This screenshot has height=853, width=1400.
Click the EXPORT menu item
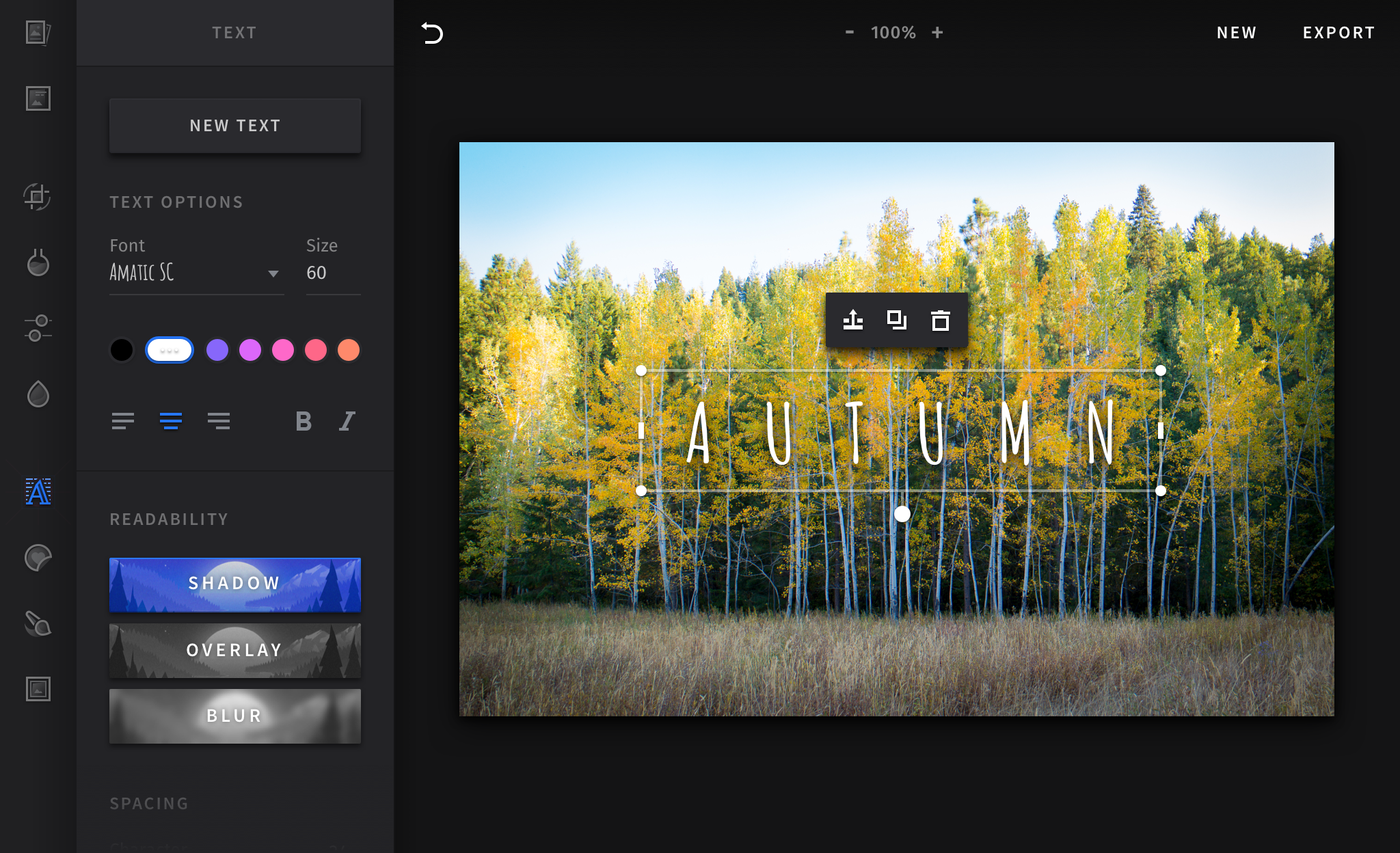[x=1338, y=33]
